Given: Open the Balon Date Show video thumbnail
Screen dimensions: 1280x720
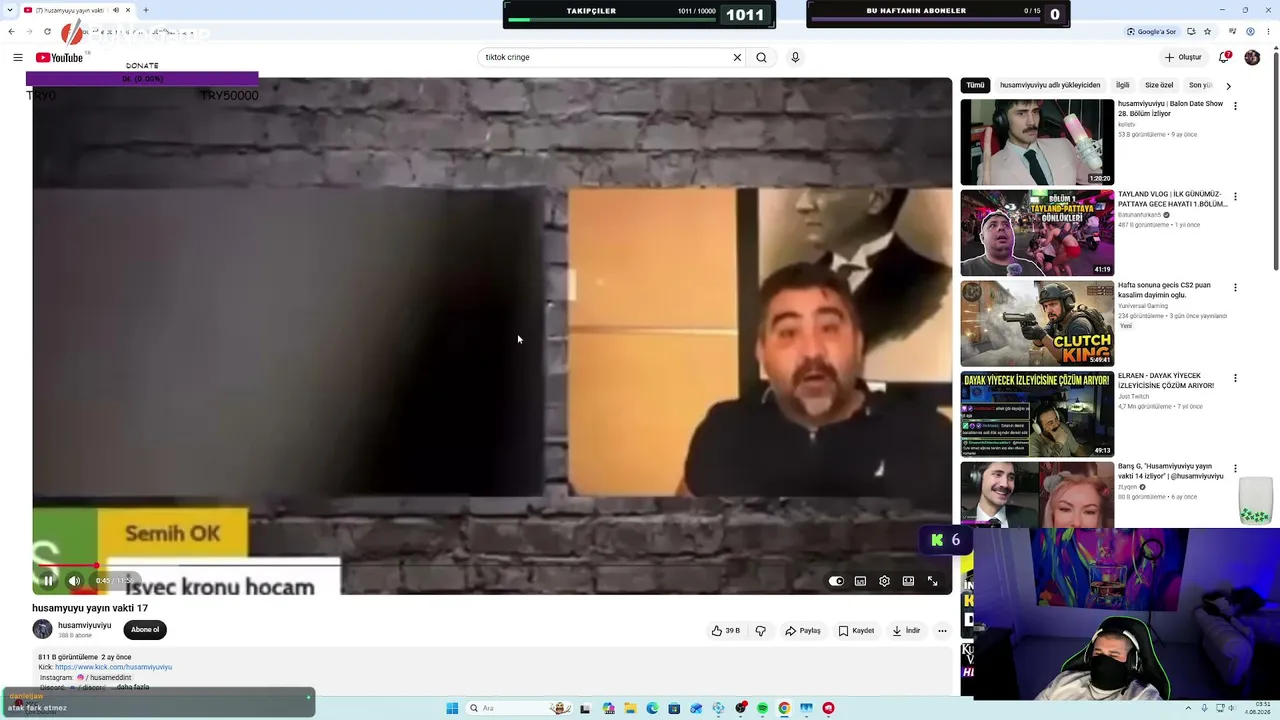Looking at the screenshot, I should pos(1037,142).
